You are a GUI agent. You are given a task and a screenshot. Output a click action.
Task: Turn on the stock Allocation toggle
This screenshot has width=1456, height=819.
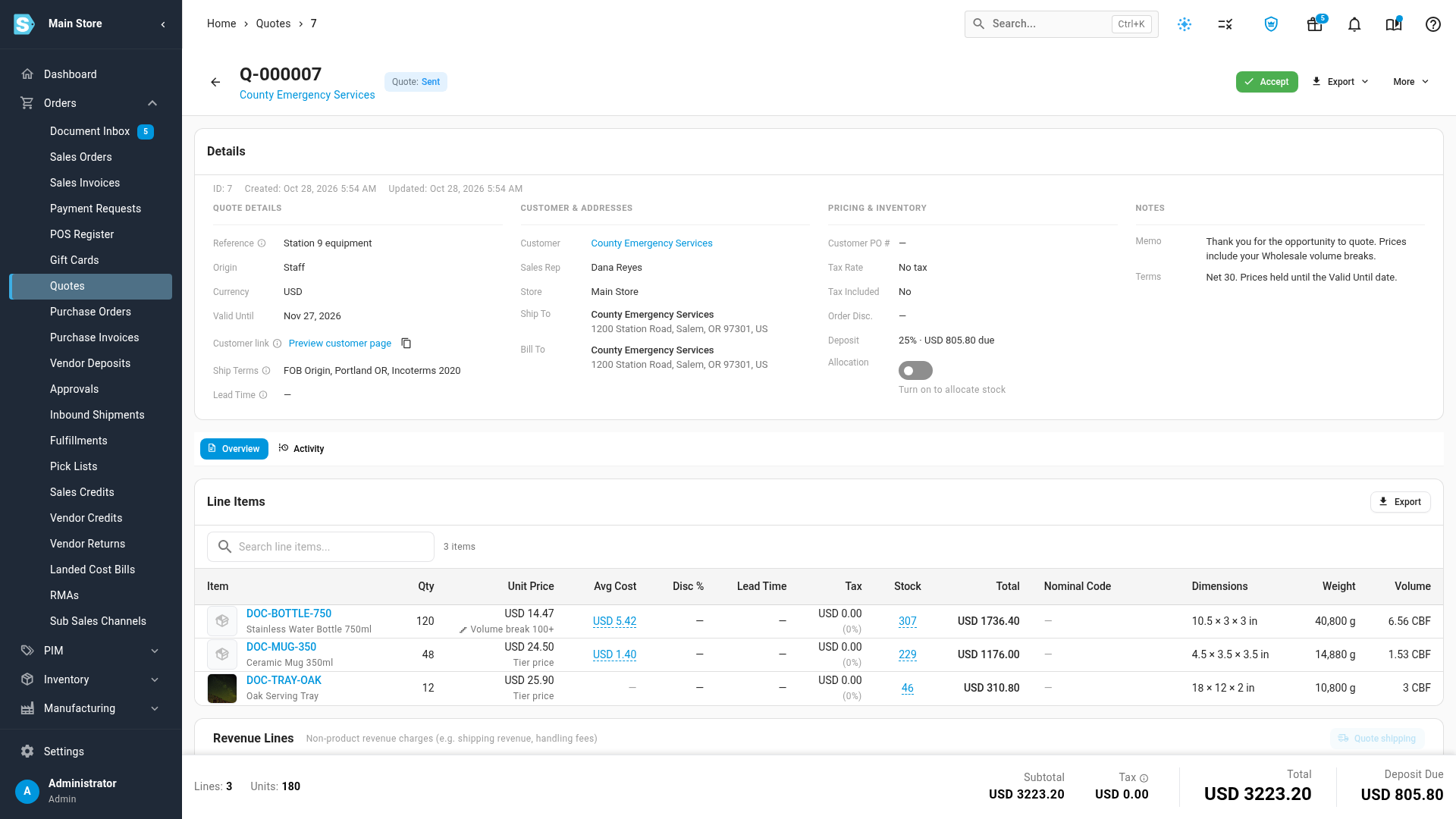[x=915, y=371]
